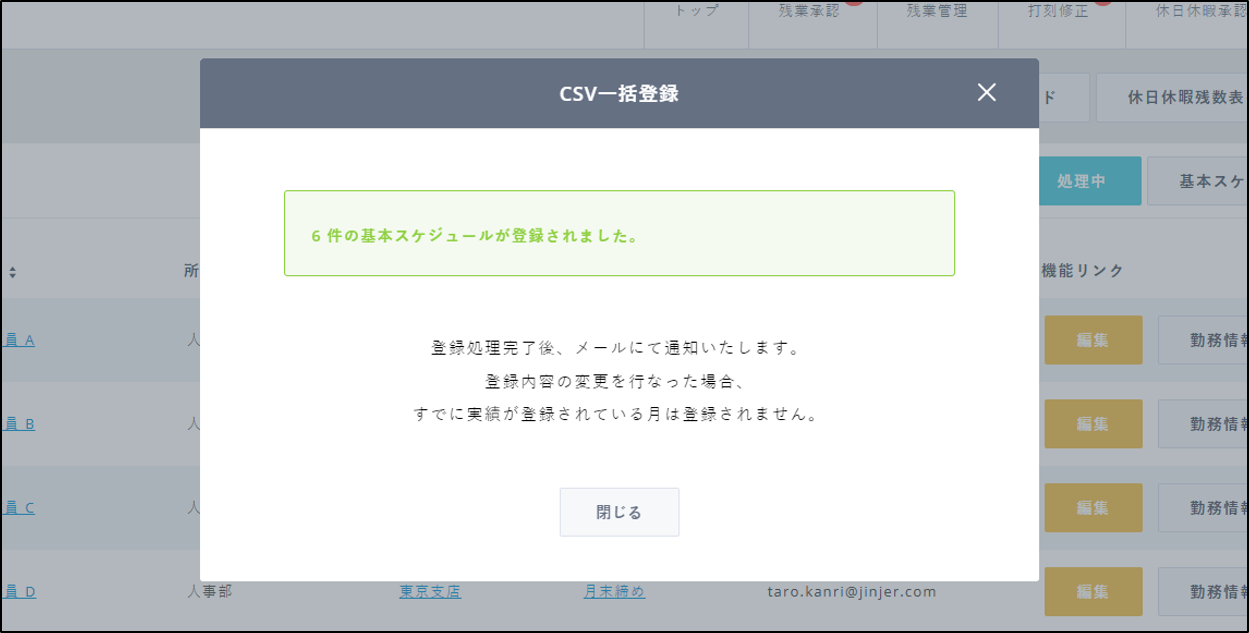The image size is (1249, 633).
Task: Open 勤務情報 for employee B row
Action: click(x=1203, y=424)
